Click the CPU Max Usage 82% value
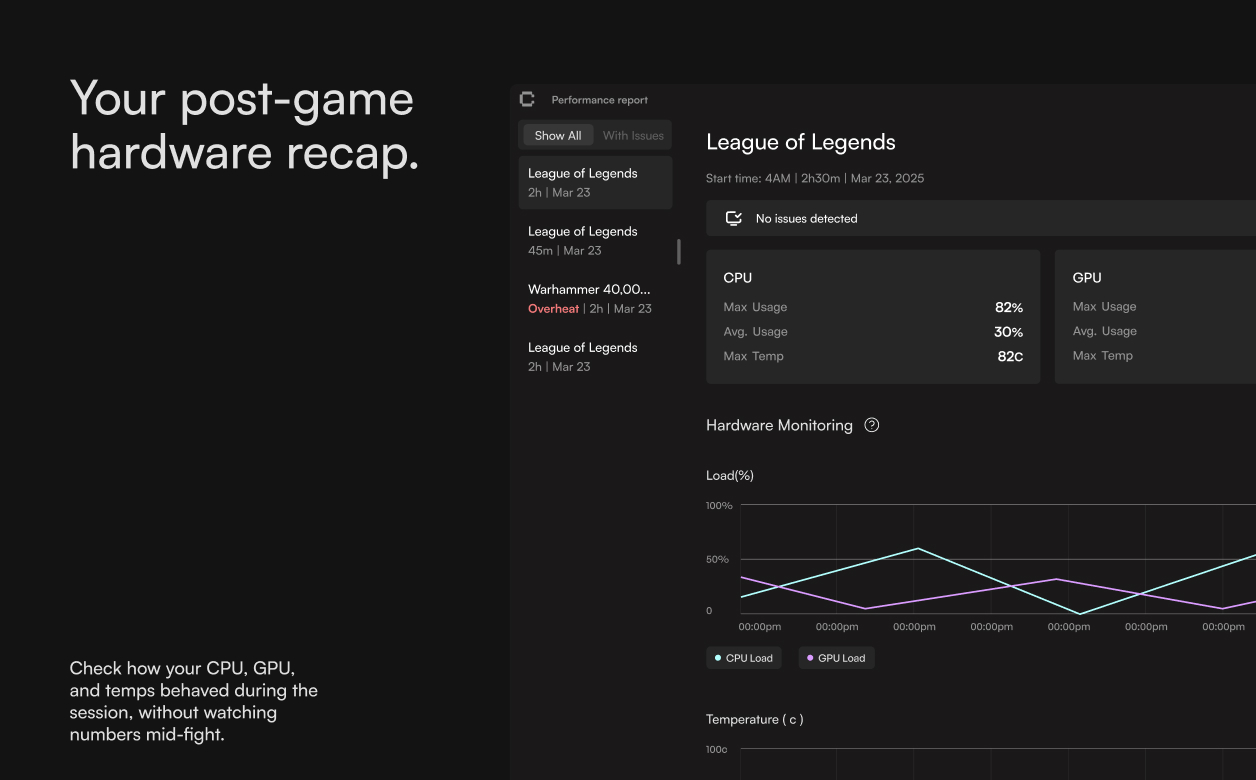Screen dimensions: 1256x780 tap(1009, 307)
